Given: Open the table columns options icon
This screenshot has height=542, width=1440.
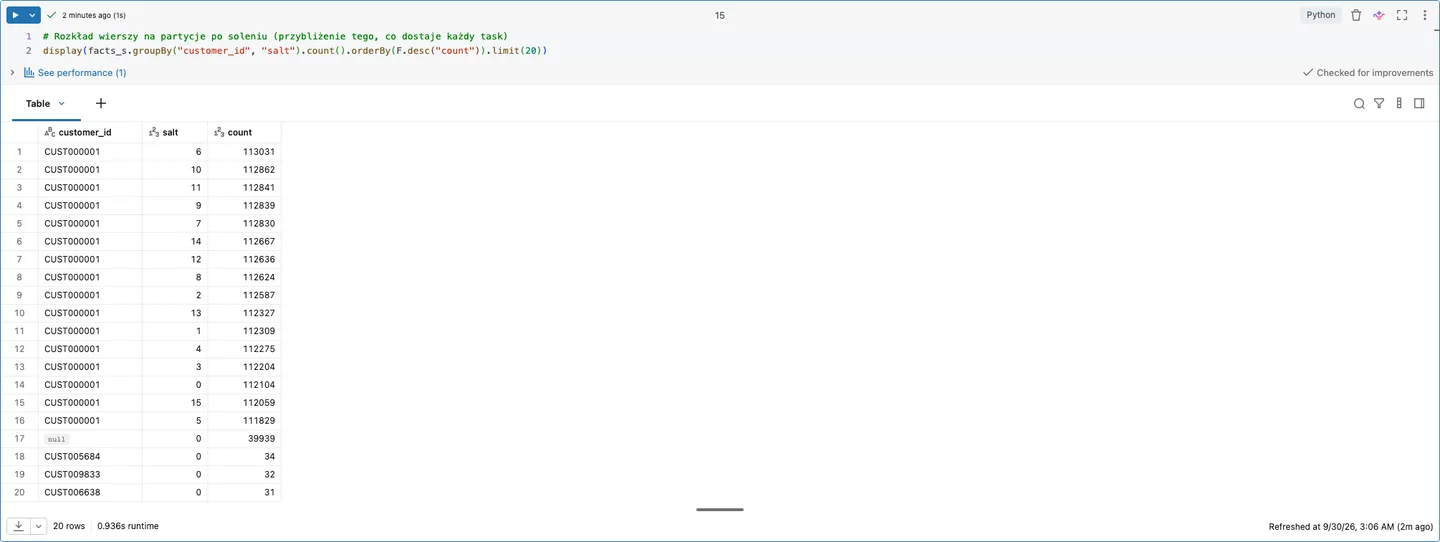Looking at the screenshot, I should [1399, 103].
